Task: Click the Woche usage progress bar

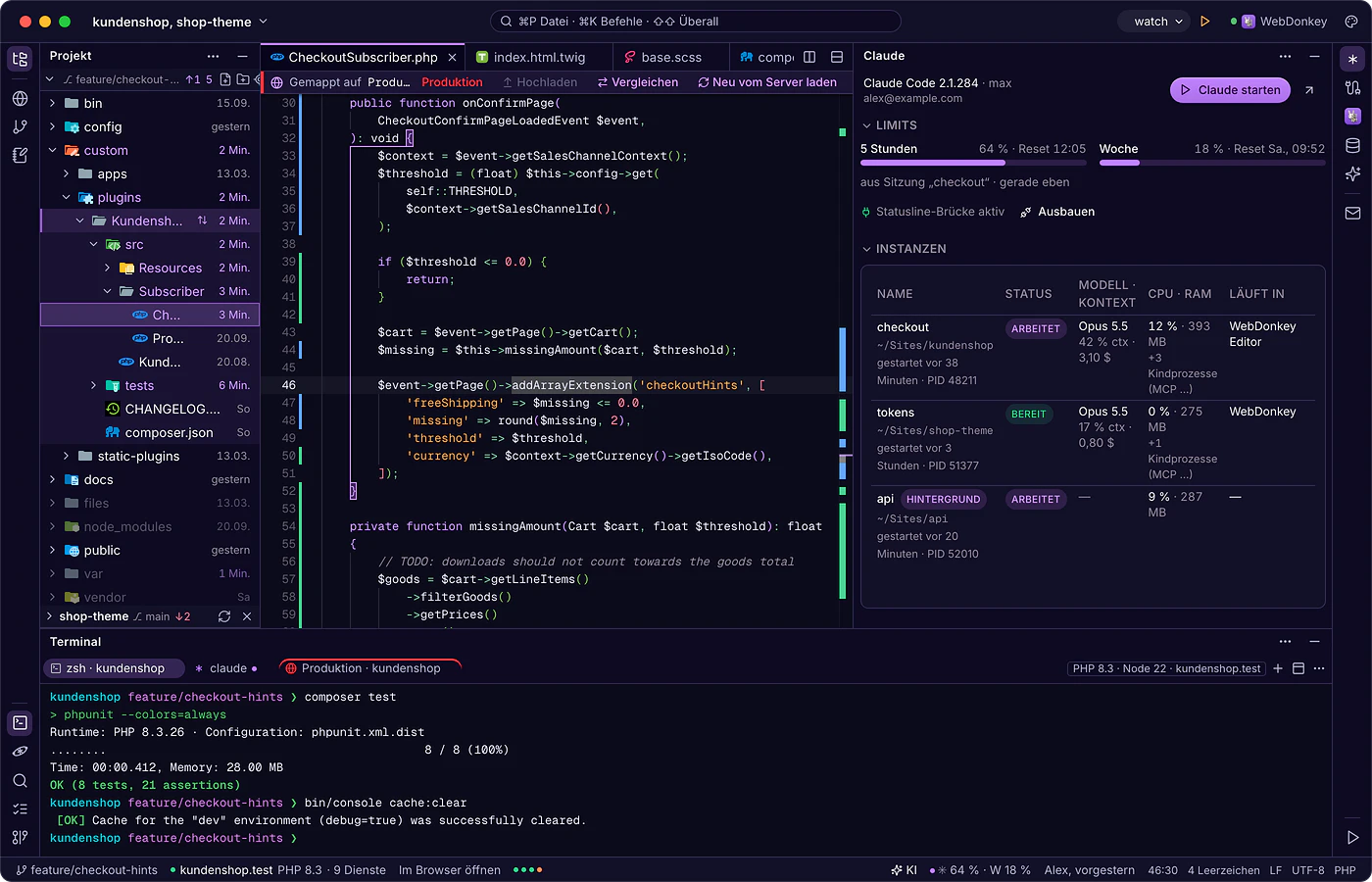Action: (x=1212, y=163)
